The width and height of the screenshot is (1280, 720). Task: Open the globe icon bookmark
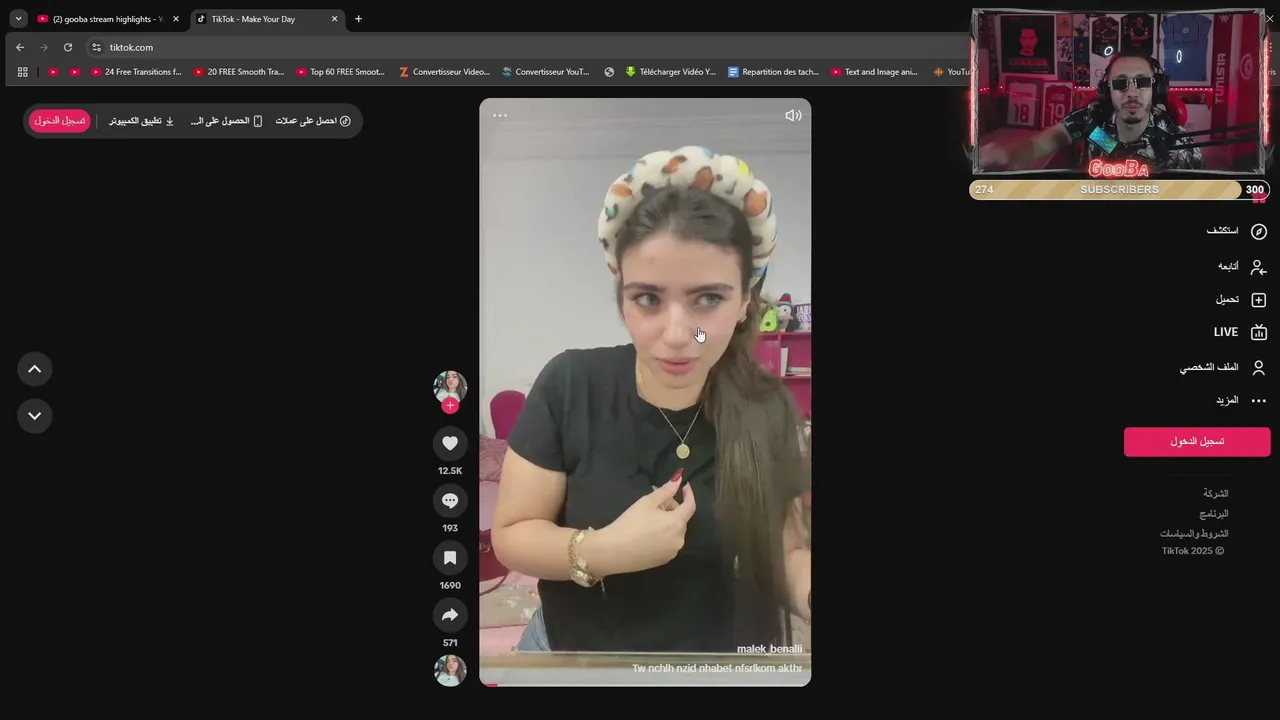609,72
